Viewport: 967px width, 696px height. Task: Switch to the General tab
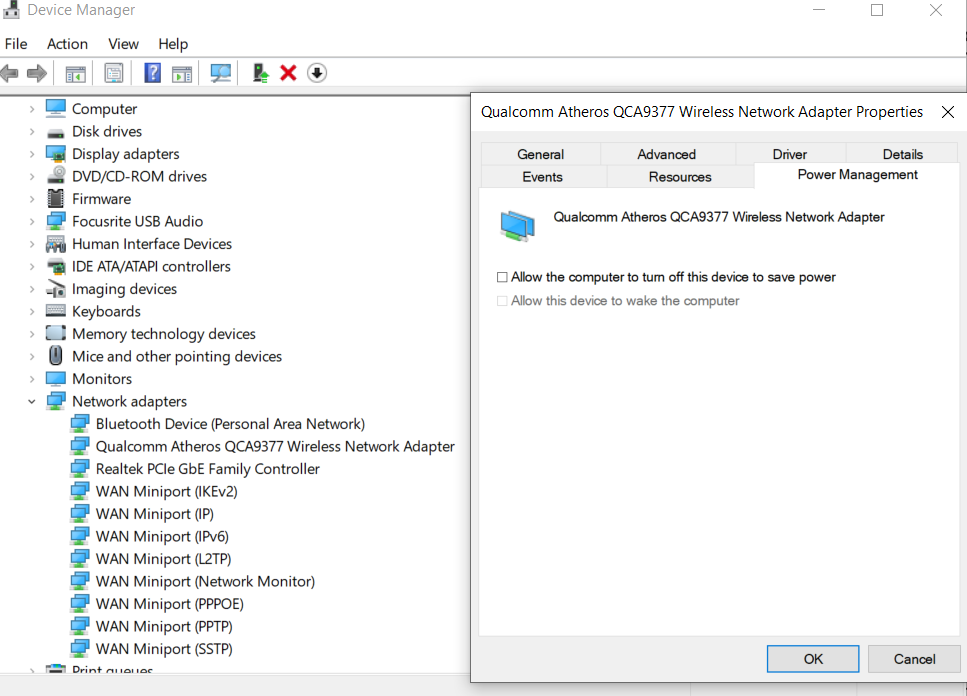coord(540,154)
